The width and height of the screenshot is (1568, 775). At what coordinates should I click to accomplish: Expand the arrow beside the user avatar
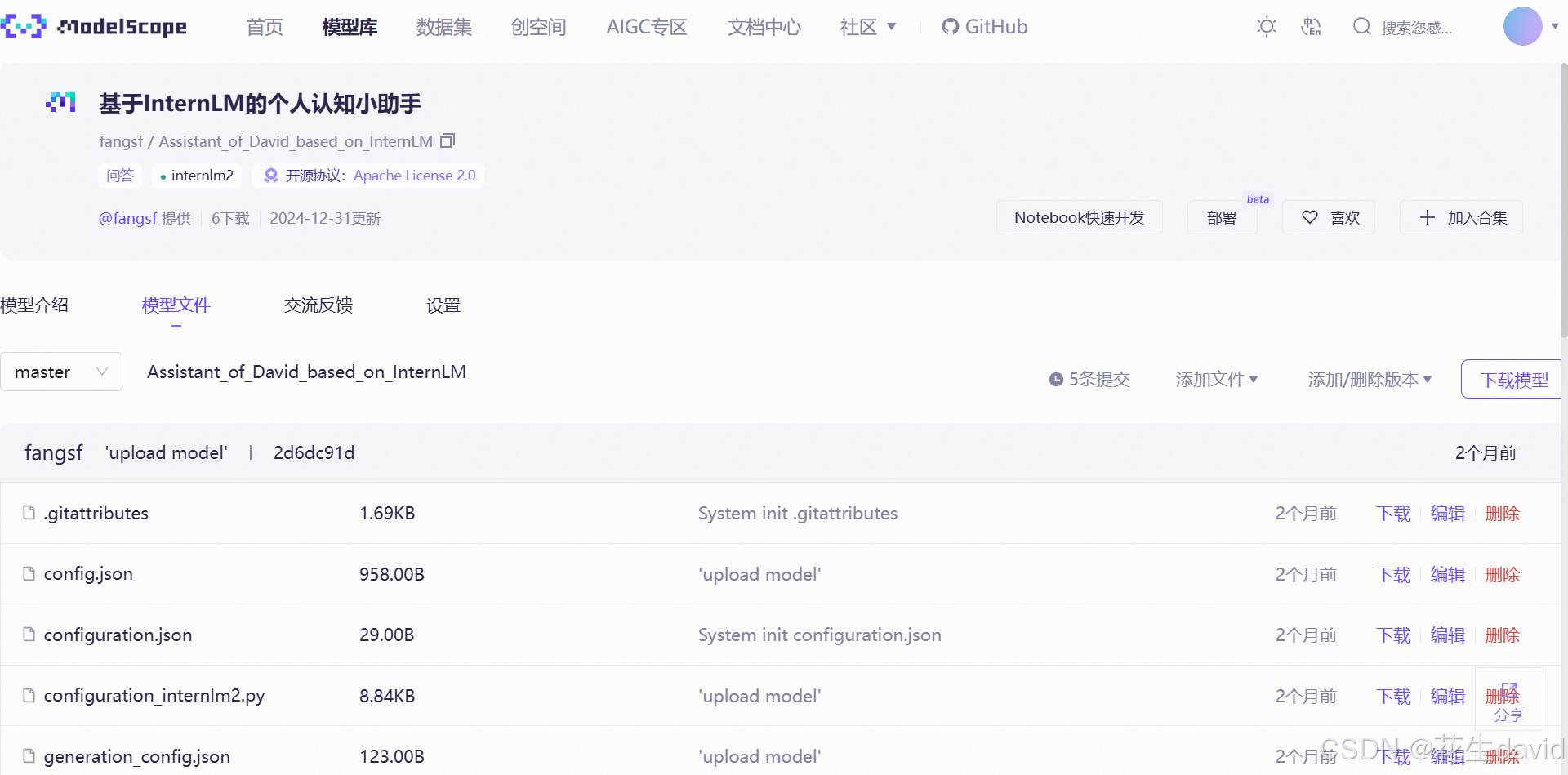click(1555, 26)
